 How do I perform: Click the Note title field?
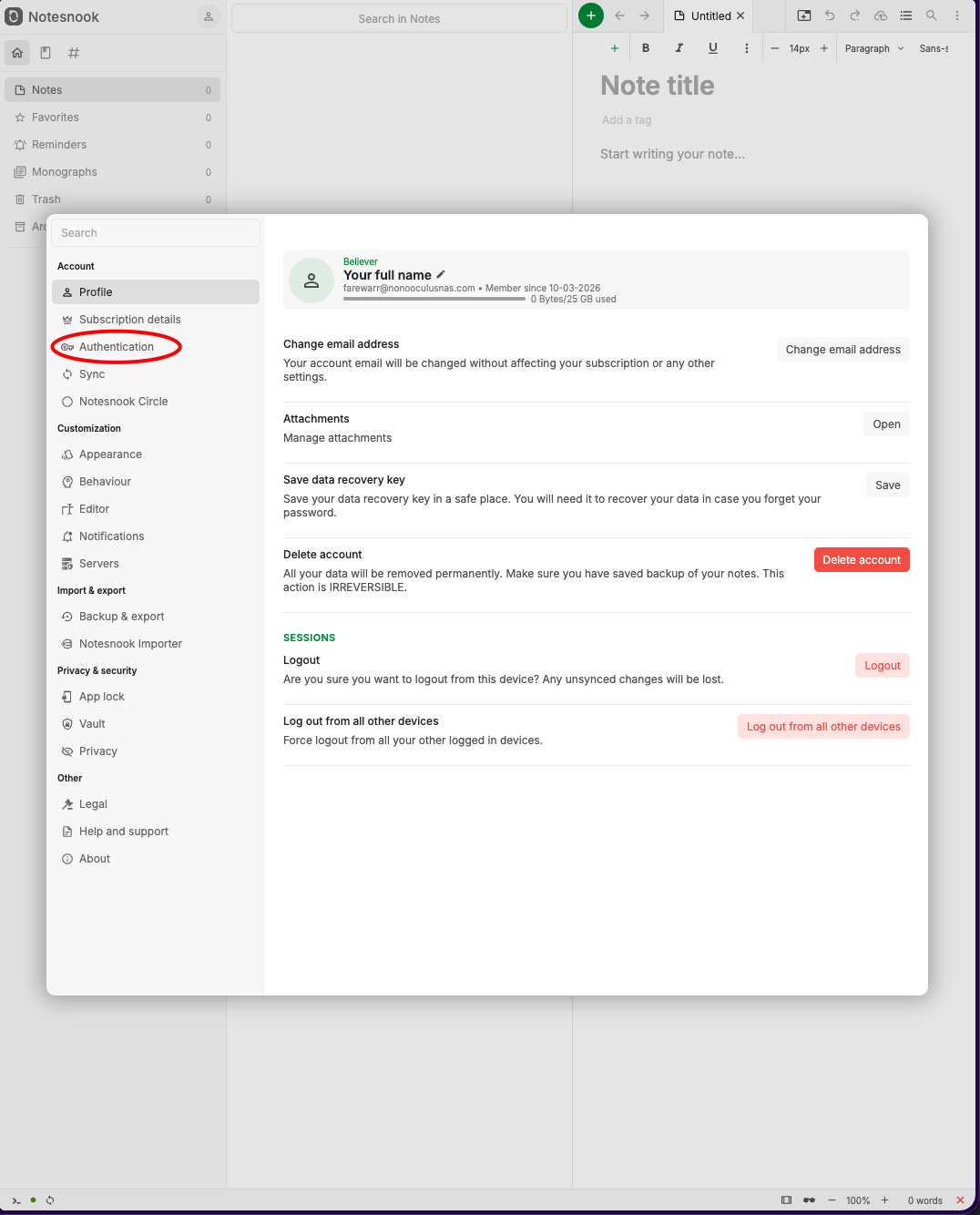tap(658, 86)
